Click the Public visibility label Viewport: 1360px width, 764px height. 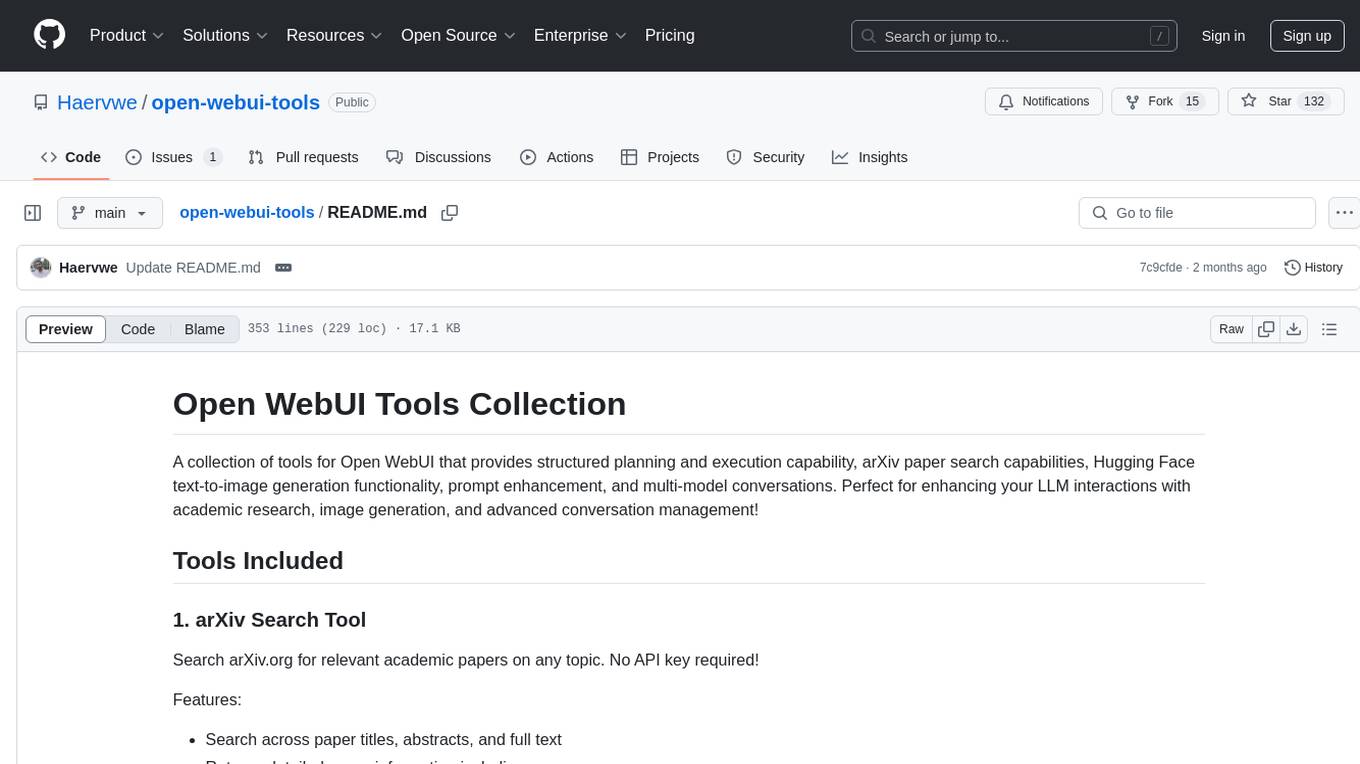tap(352, 102)
